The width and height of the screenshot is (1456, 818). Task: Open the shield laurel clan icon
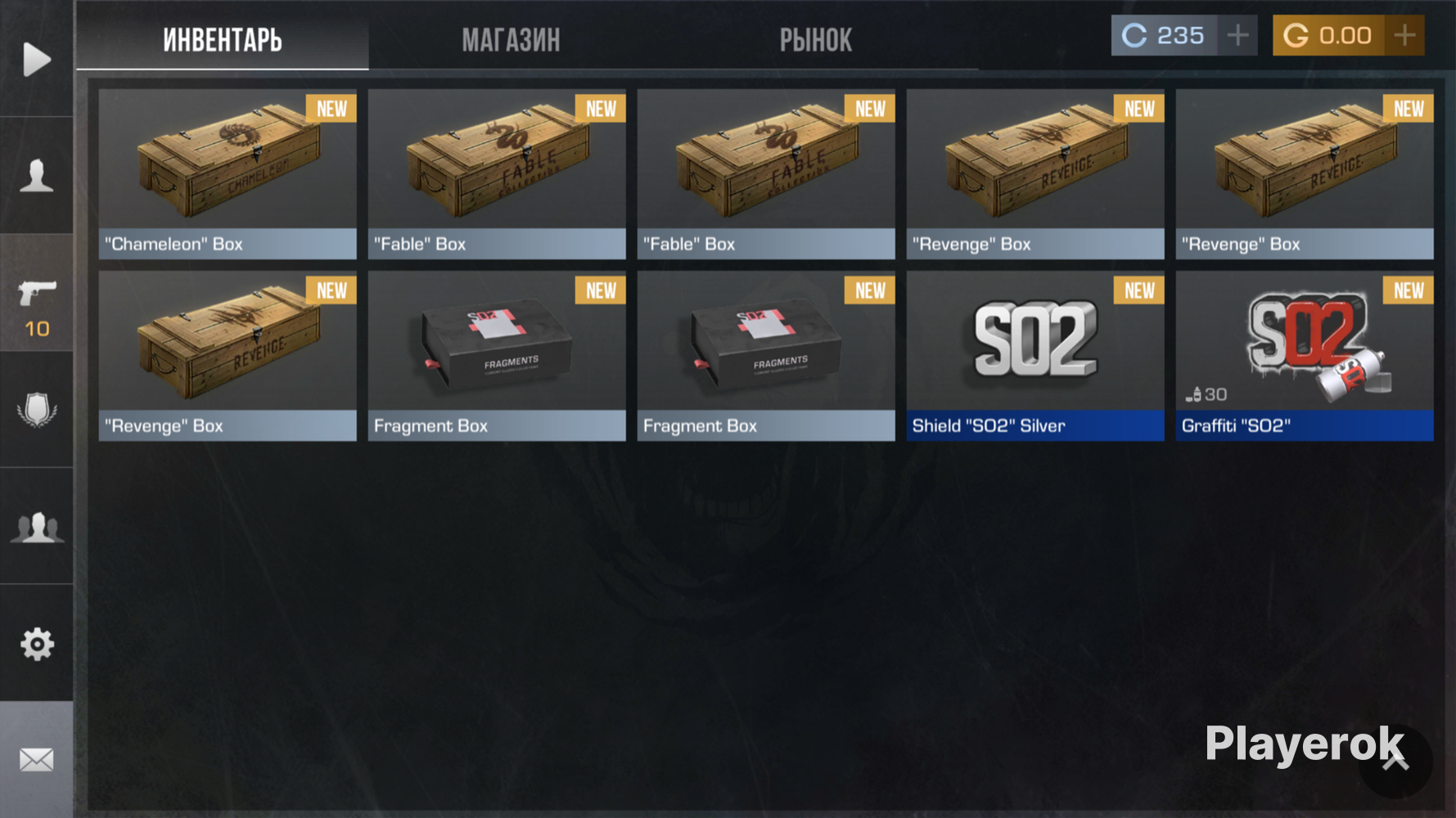(x=37, y=410)
